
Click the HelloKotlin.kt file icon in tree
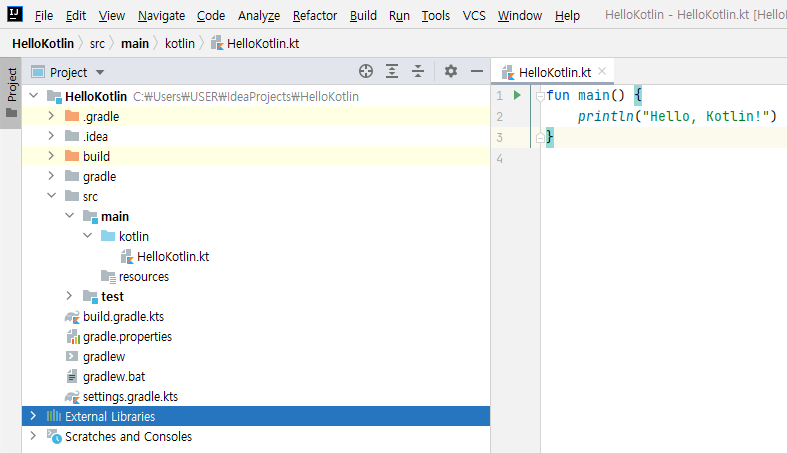tap(127, 256)
